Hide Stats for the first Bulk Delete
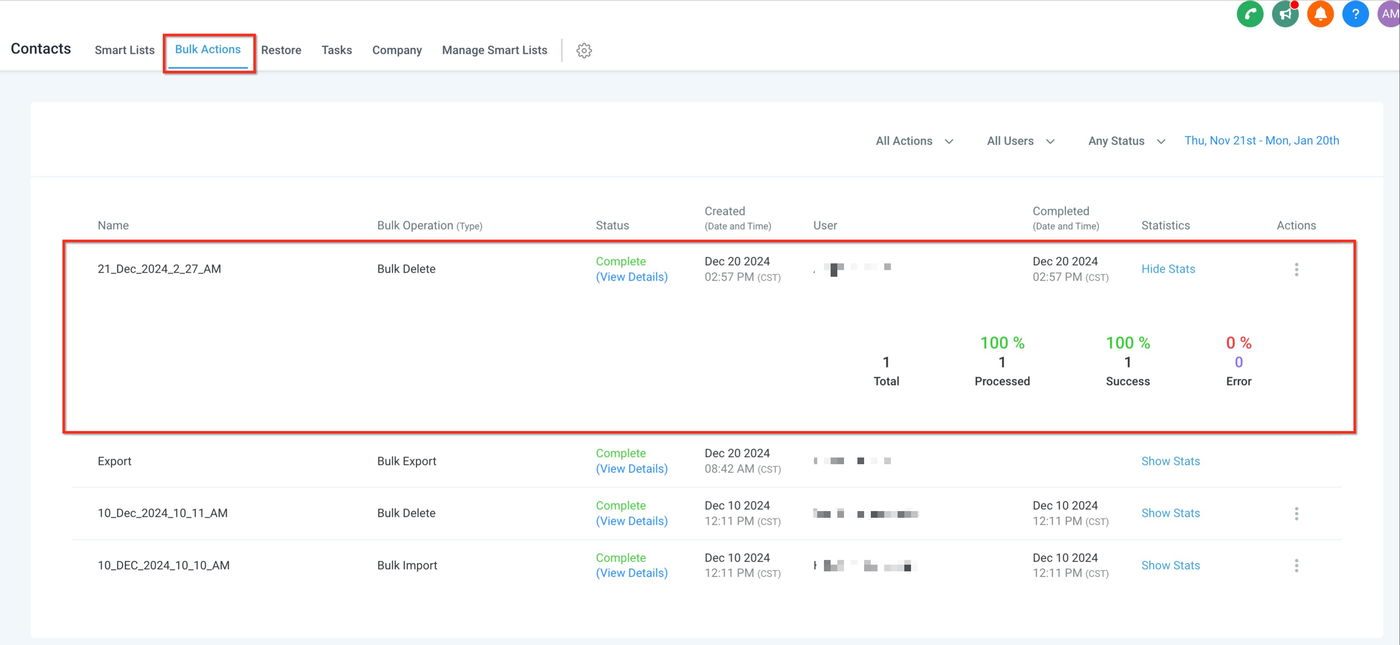The image size is (1400, 645). coord(1168,269)
